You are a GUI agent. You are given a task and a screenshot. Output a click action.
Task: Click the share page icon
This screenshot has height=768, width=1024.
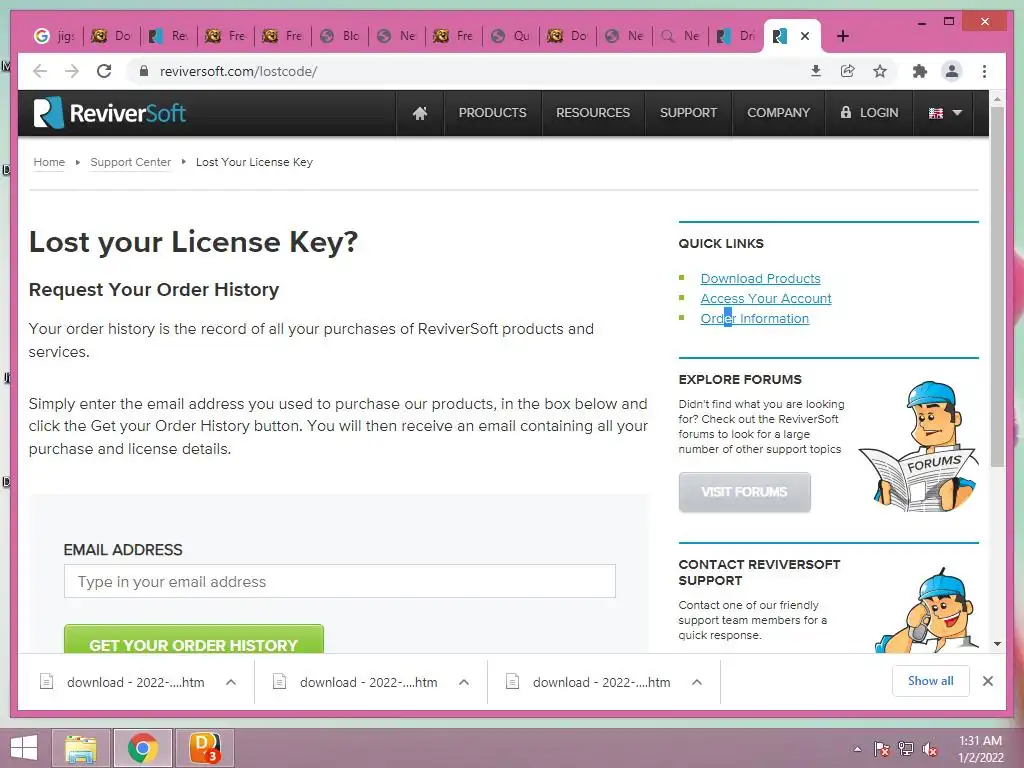click(x=848, y=71)
